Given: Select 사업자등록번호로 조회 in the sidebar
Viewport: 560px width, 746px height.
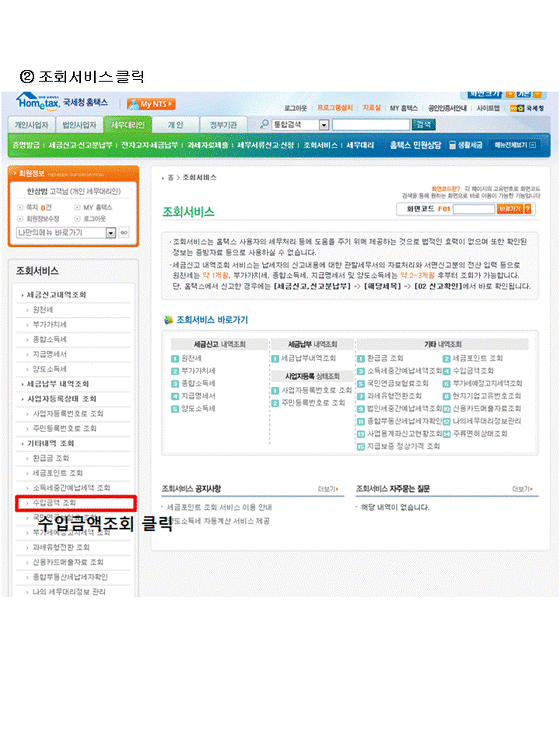Looking at the screenshot, I should pos(68,413).
